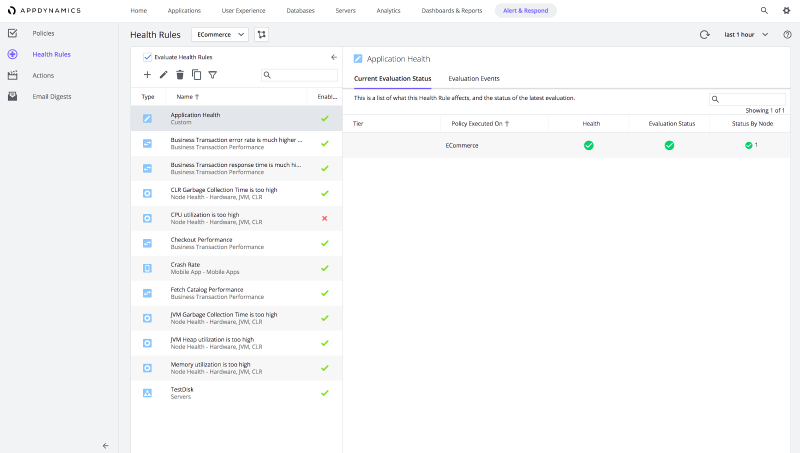800x453 pixels.
Task: Open the Alert & Respond section
Action: 526,10
